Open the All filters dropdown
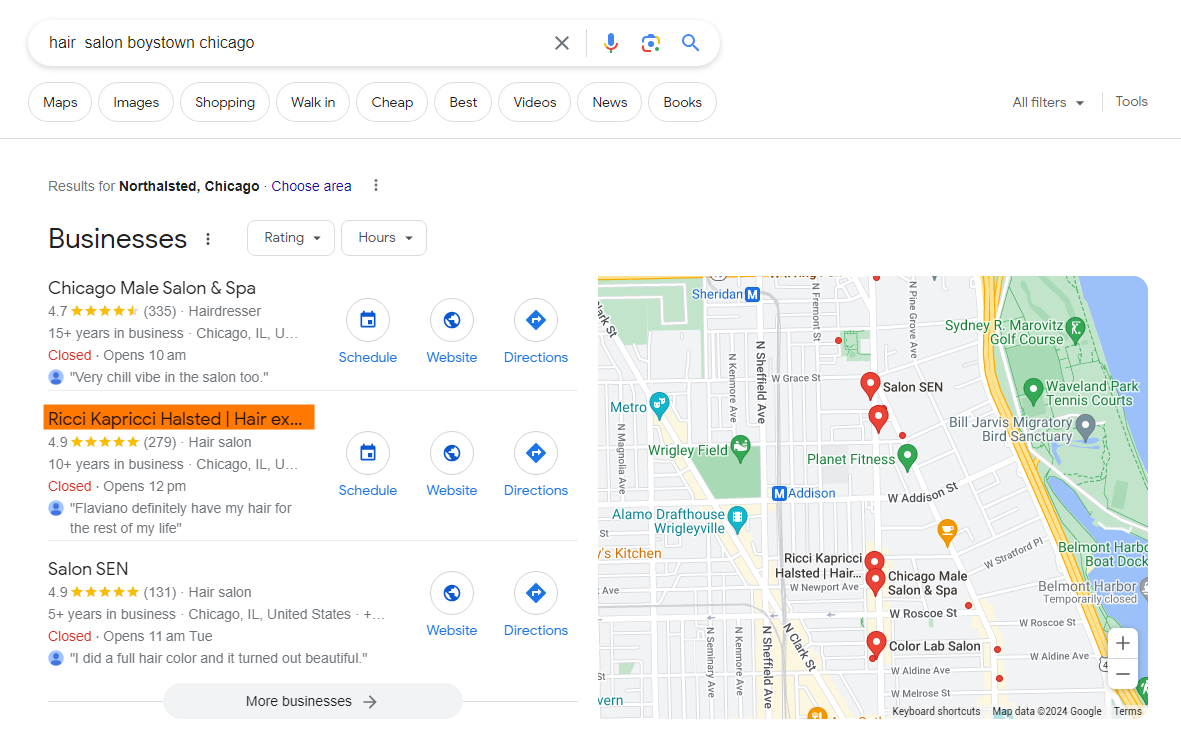This screenshot has width=1181, height=739. pyautogui.click(x=1047, y=102)
